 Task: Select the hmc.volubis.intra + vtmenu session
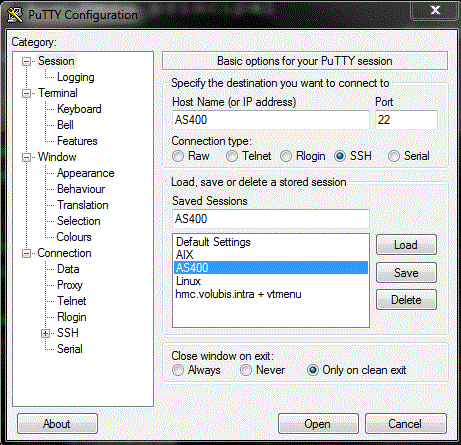(x=239, y=294)
